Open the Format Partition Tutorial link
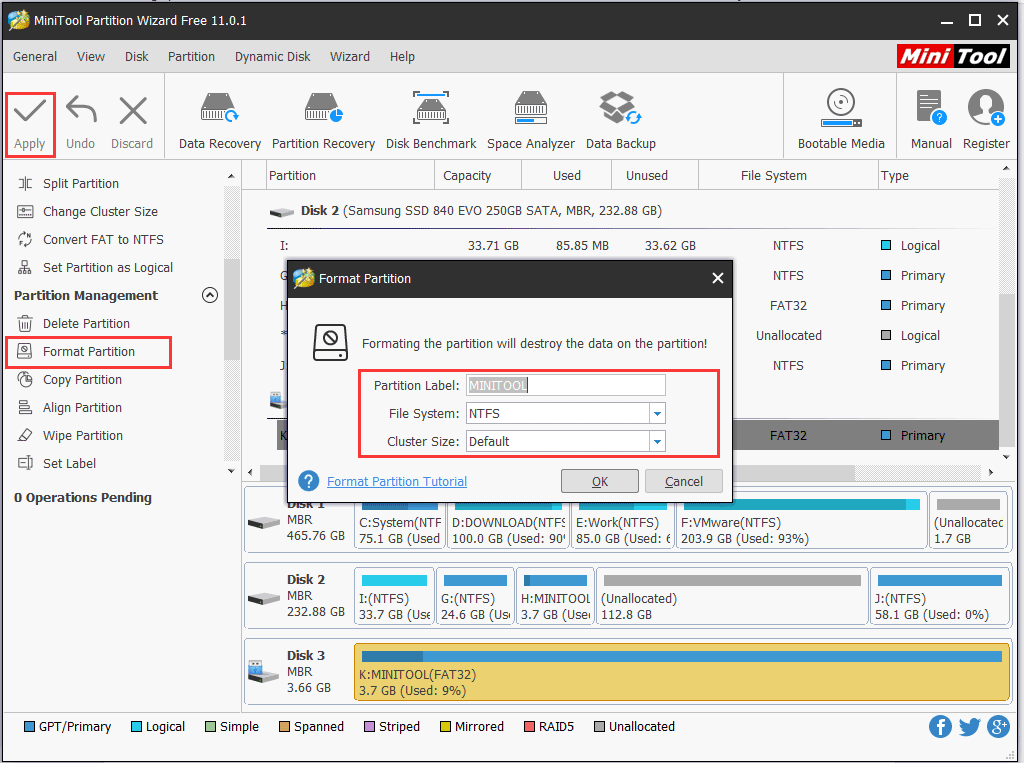This screenshot has height=763, width=1024. tap(397, 481)
